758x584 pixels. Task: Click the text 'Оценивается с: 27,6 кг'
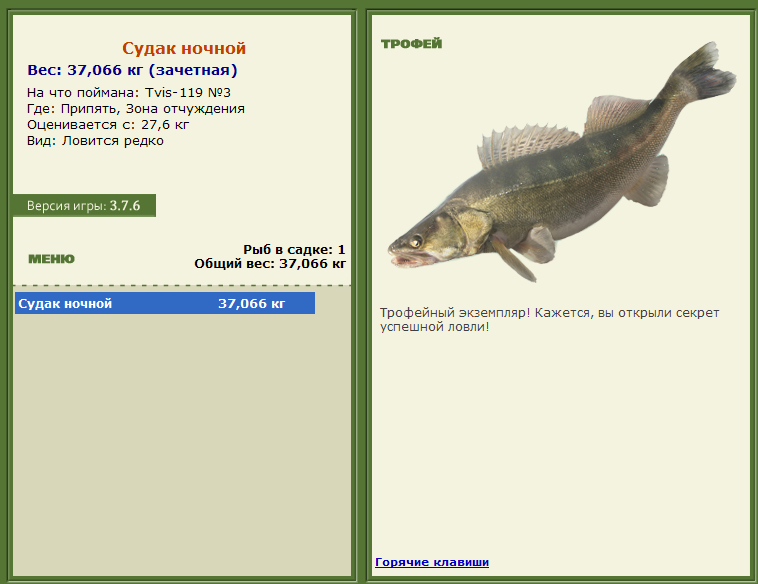pyautogui.click(x=108, y=125)
